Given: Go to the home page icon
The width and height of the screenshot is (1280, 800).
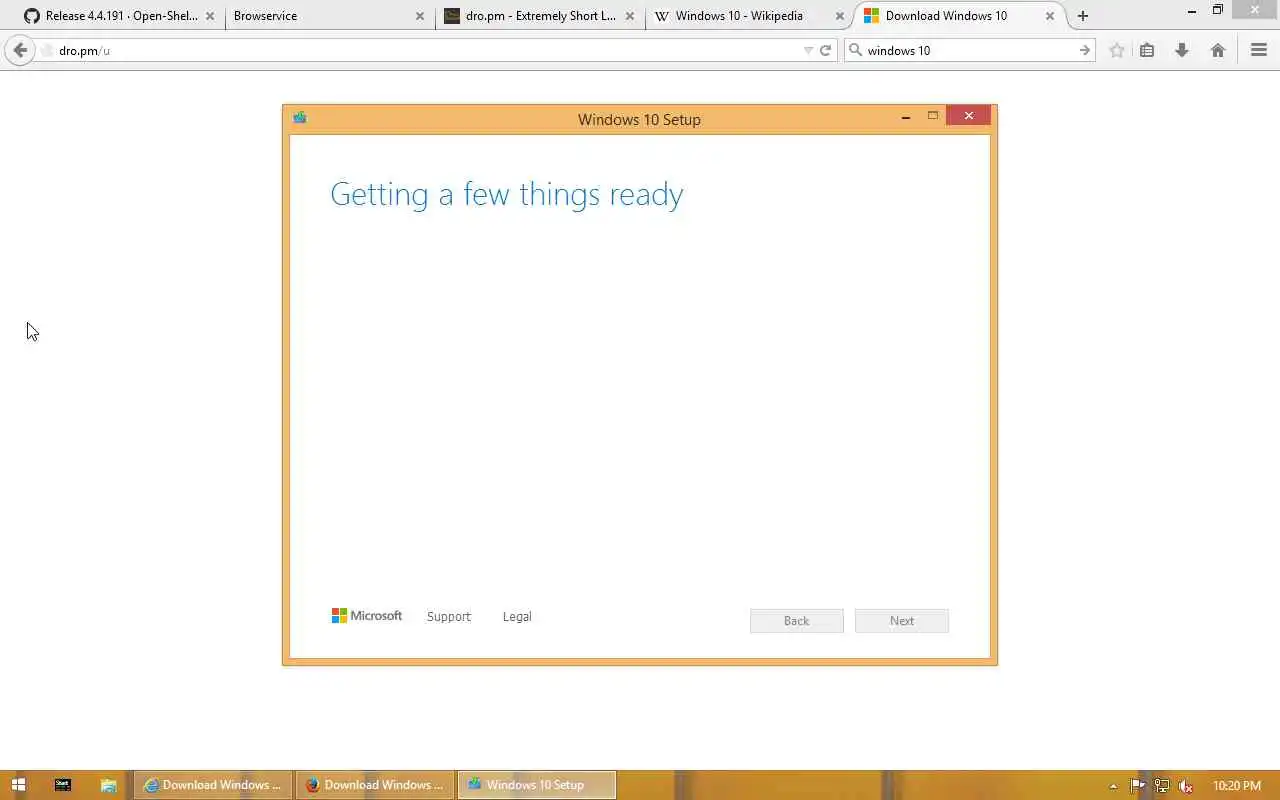Looking at the screenshot, I should (1218, 50).
